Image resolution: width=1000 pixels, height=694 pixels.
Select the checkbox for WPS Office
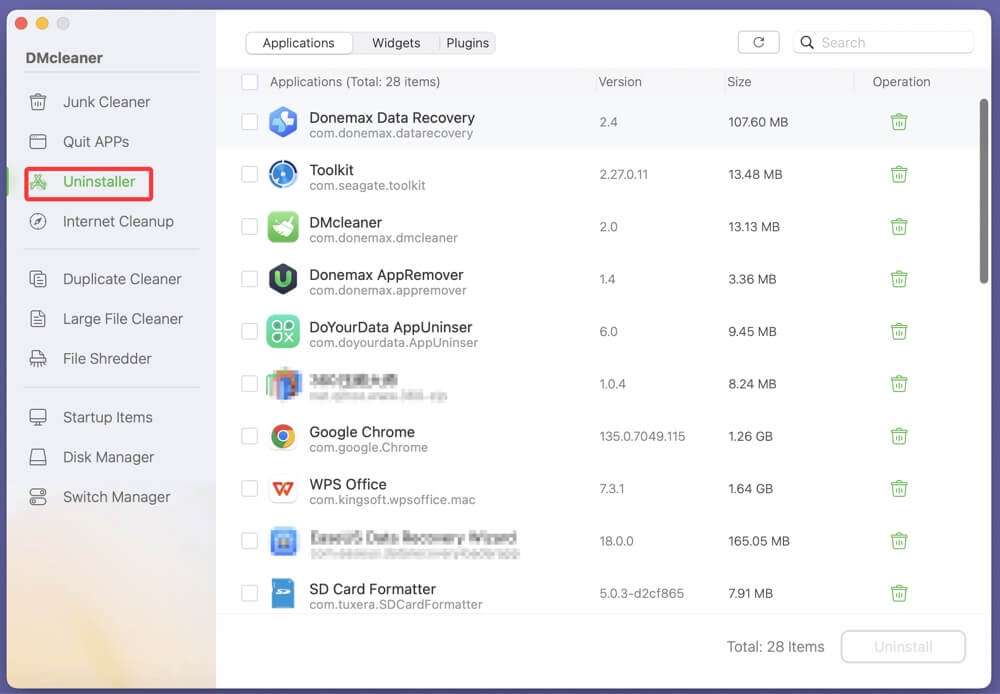[249, 488]
